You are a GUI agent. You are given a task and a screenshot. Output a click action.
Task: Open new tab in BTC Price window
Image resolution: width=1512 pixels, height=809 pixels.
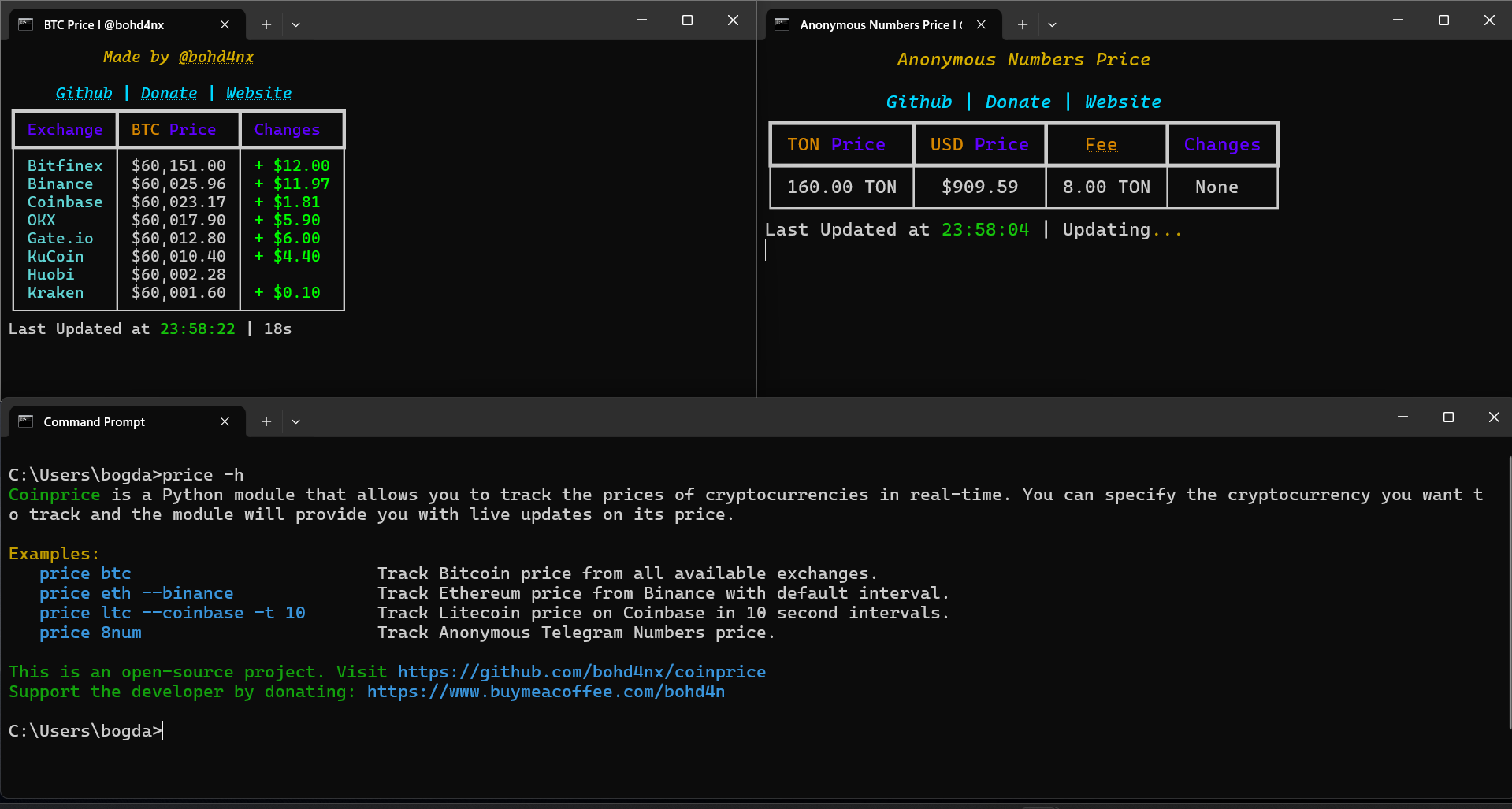266,24
